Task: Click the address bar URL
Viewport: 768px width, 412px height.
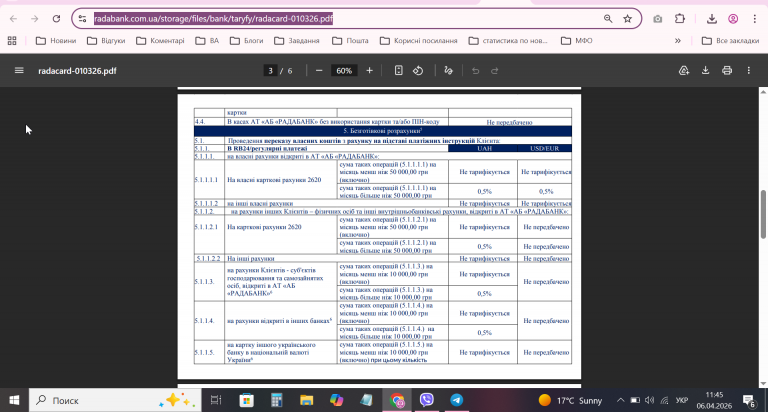Action: (213, 19)
